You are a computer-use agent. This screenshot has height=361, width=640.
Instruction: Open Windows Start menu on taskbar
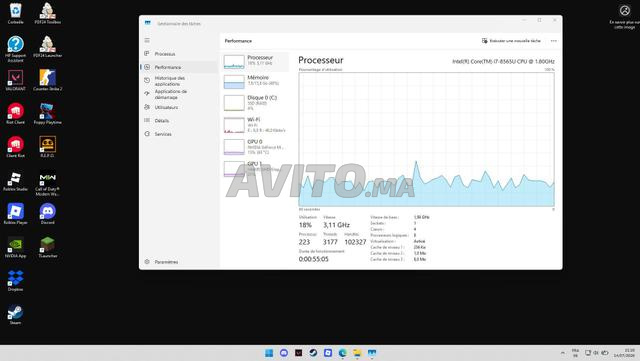click(269, 353)
